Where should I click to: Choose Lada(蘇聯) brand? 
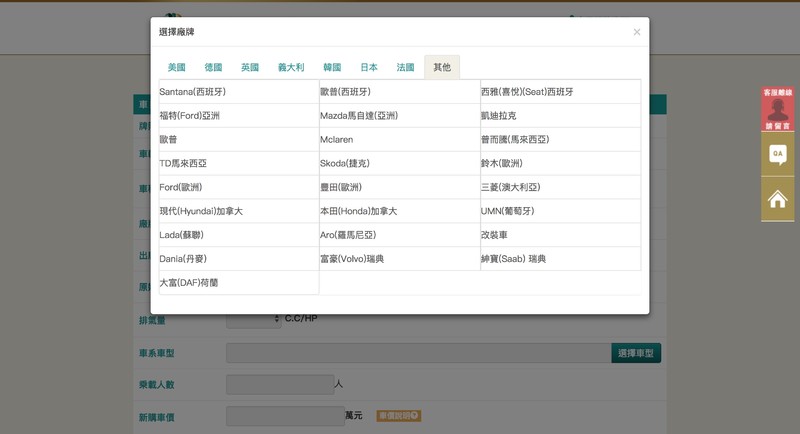coord(239,235)
